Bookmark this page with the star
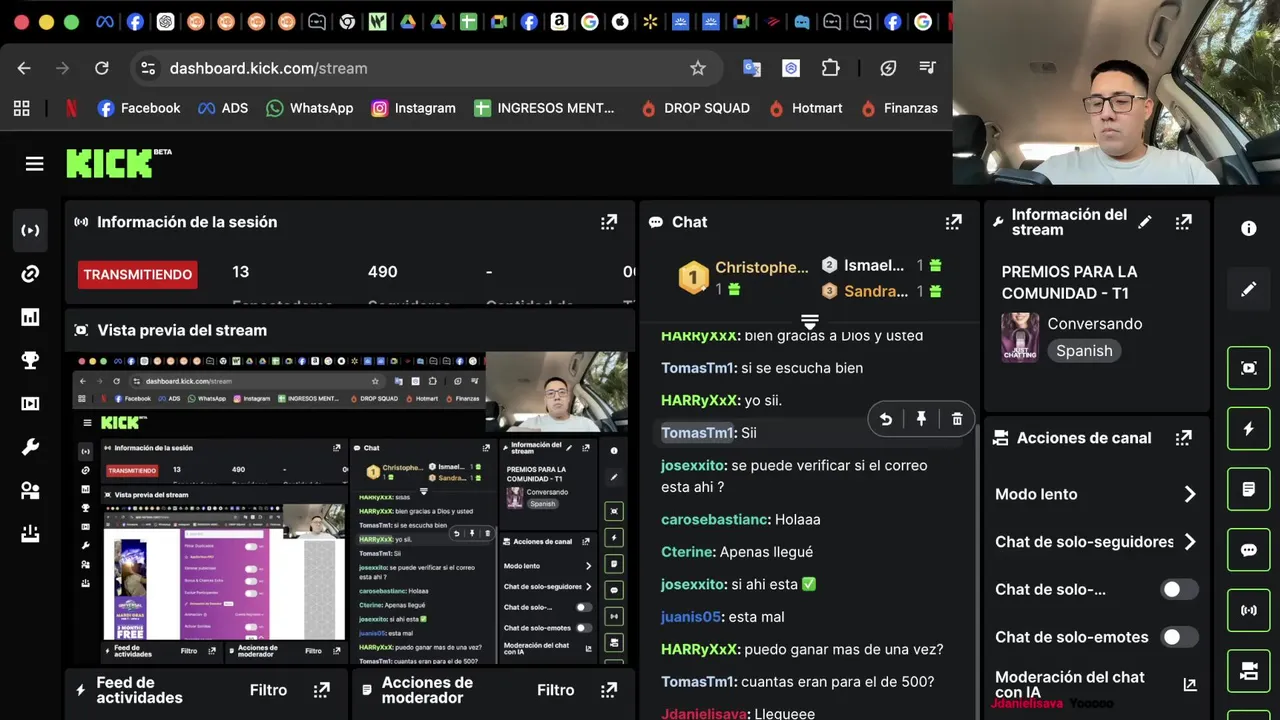This screenshot has width=1280, height=720. coord(698,68)
